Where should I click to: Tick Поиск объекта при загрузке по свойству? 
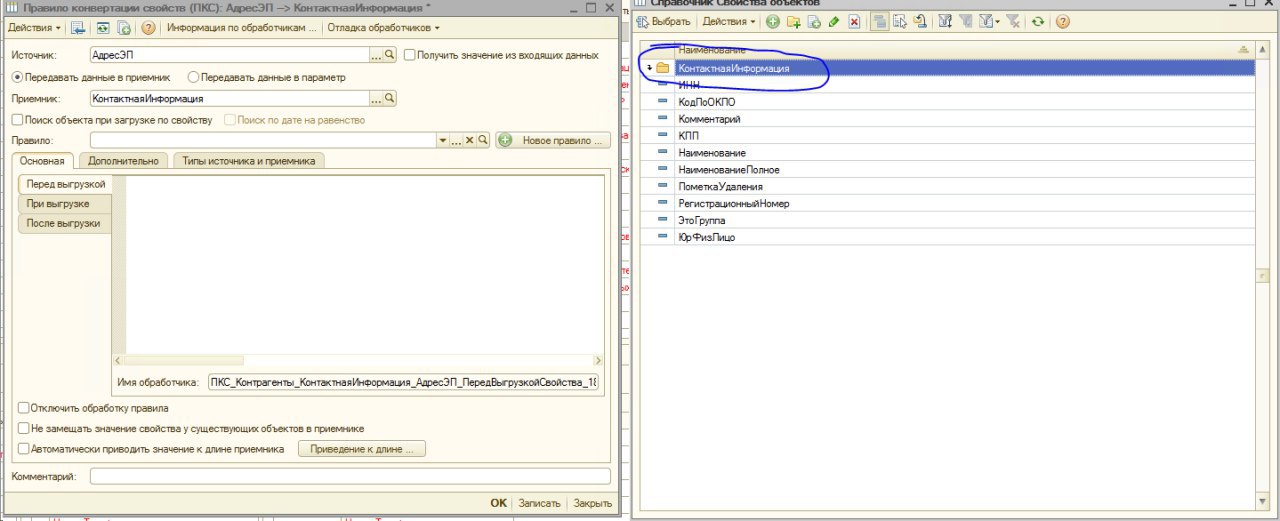tap(17, 120)
